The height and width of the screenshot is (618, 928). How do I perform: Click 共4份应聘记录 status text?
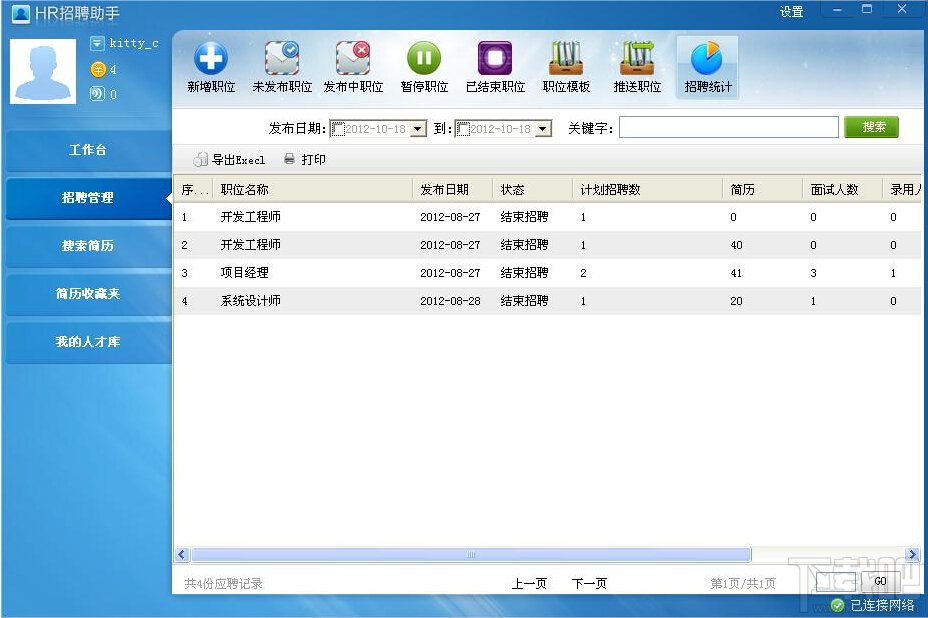coord(223,584)
